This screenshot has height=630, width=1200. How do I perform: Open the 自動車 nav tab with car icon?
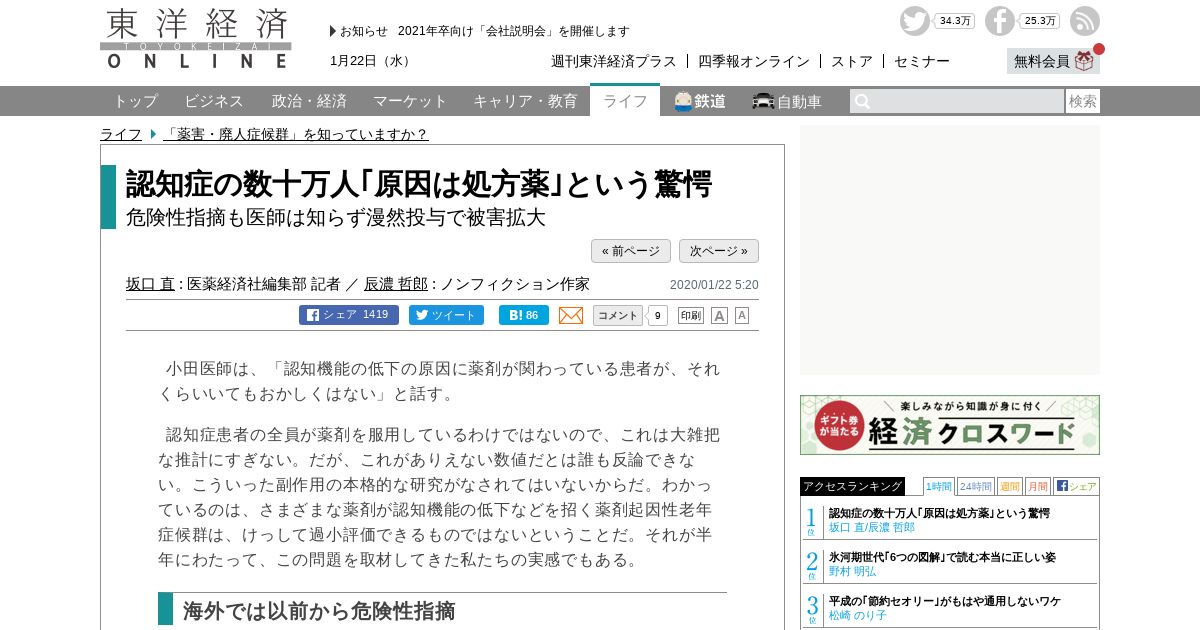787,101
